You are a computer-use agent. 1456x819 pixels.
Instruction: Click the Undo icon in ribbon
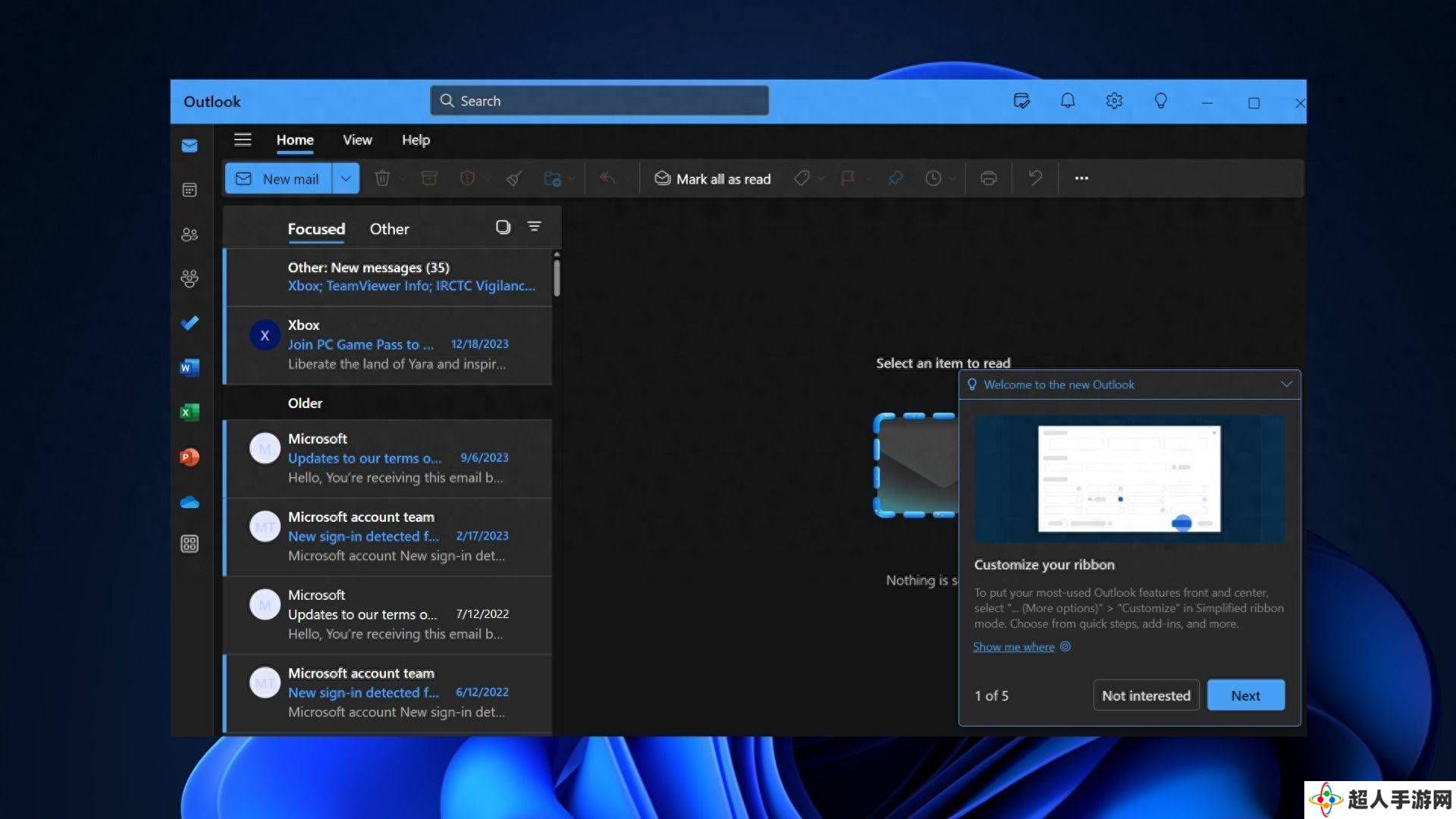[x=1035, y=178]
